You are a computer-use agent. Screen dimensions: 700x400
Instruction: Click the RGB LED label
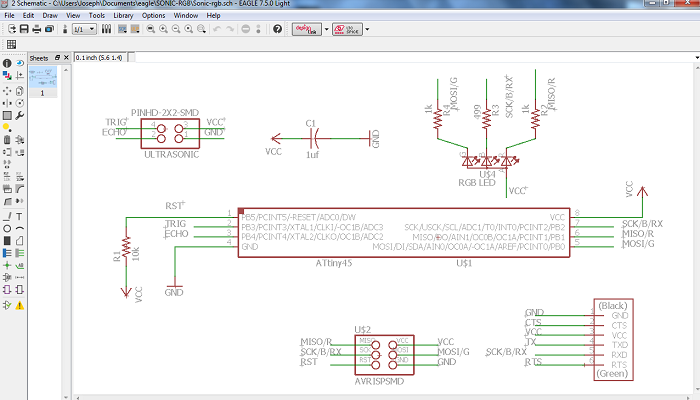point(477,183)
